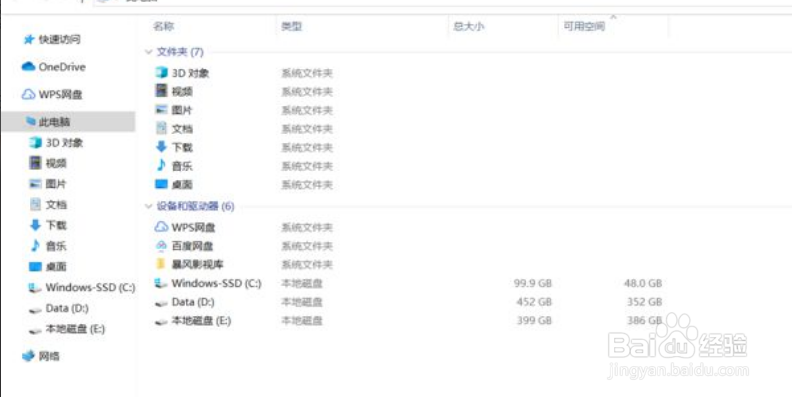Collapse the 文件夹 (7) group chevron
Image resolution: width=792 pixels, height=397 pixels.
click(x=148, y=52)
